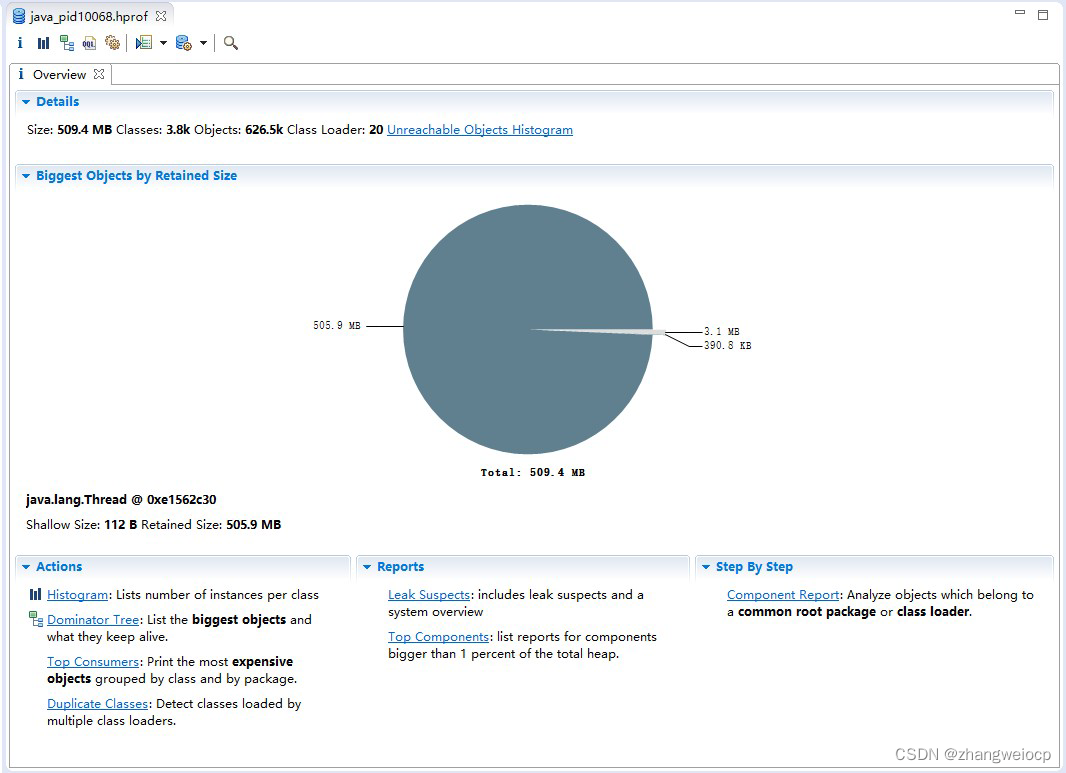
Task: Click the Size: 509.4 MB detail
Action: point(69,129)
